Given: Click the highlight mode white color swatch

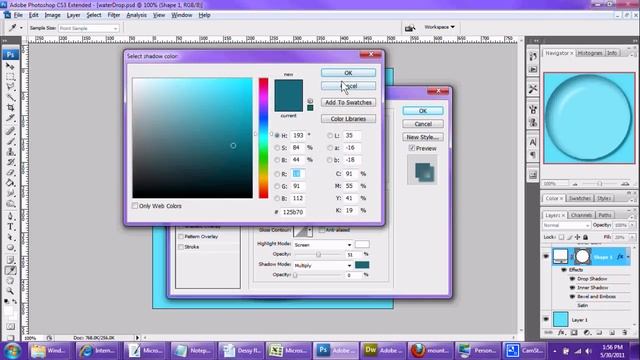Looking at the screenshot, I should click(x=362, y=244).
